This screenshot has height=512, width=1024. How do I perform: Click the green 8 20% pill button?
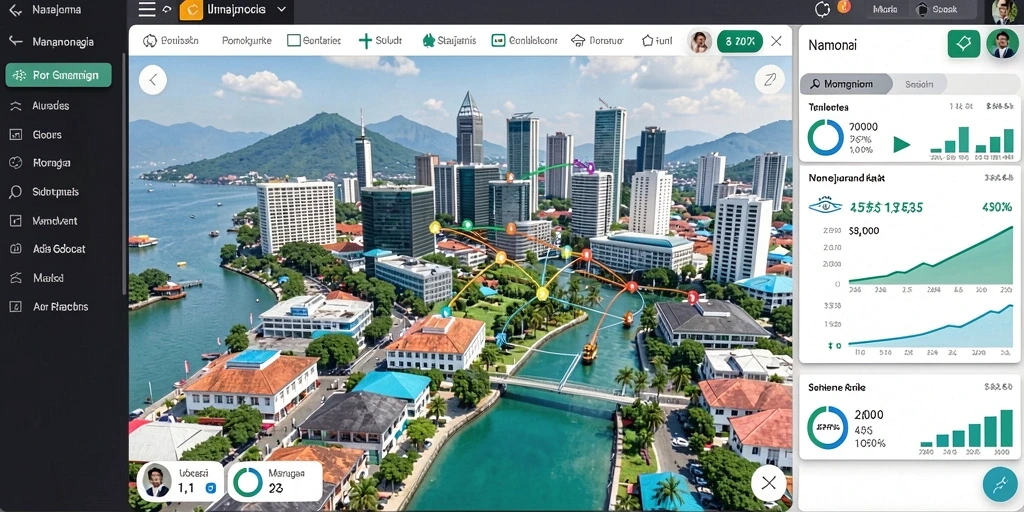tap(739, 42)
